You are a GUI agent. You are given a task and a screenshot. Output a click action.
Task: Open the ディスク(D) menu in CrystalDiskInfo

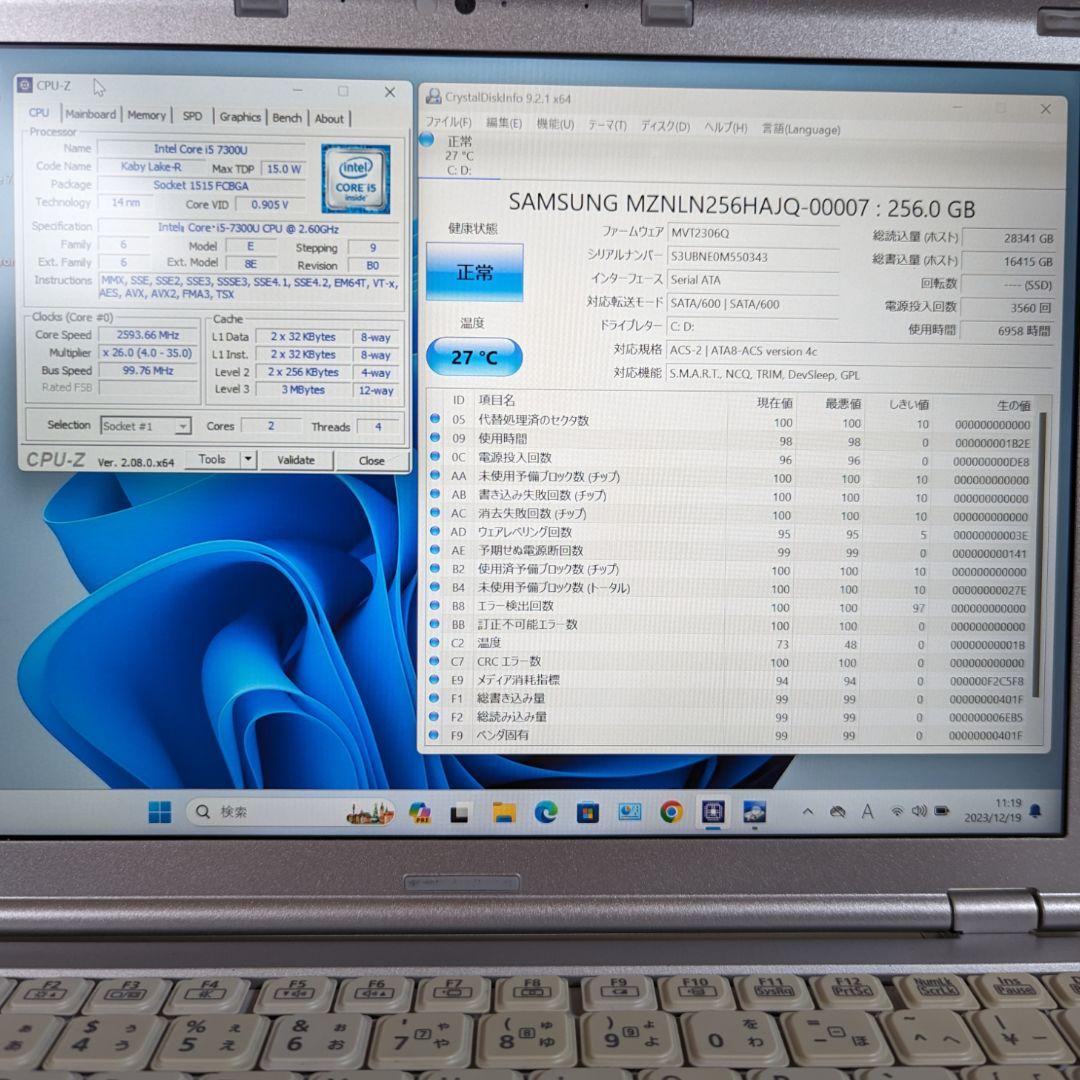click(665, 127)
